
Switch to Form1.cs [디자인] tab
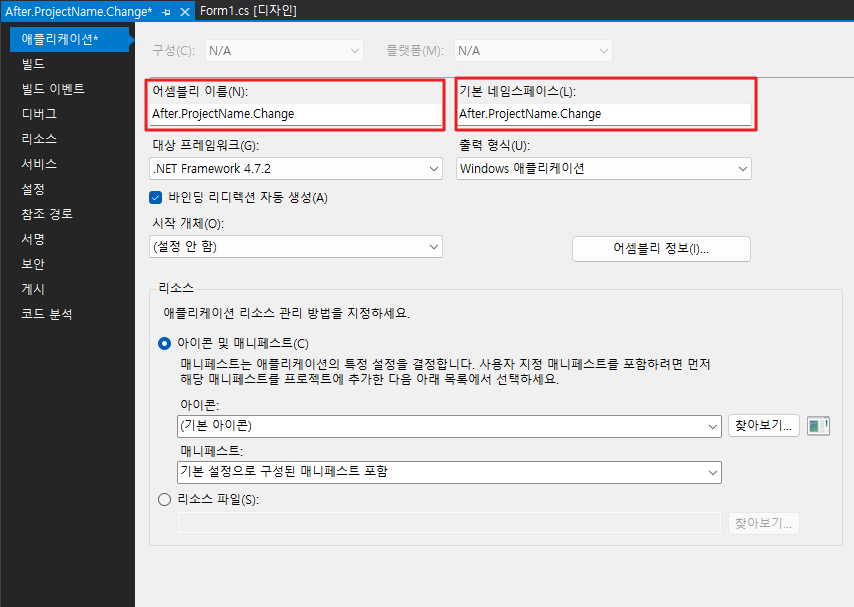coord(248,11)
